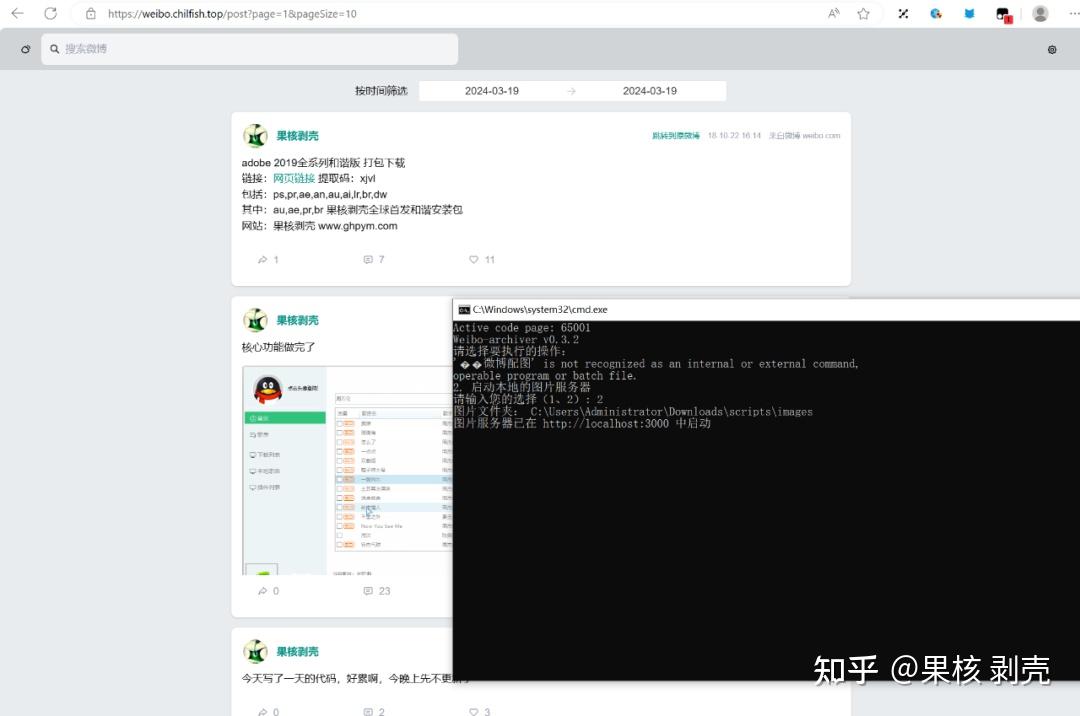The image size is (1080, 716).
Task: Toggle the favorites star in the address bar
Action: [861, 15]
